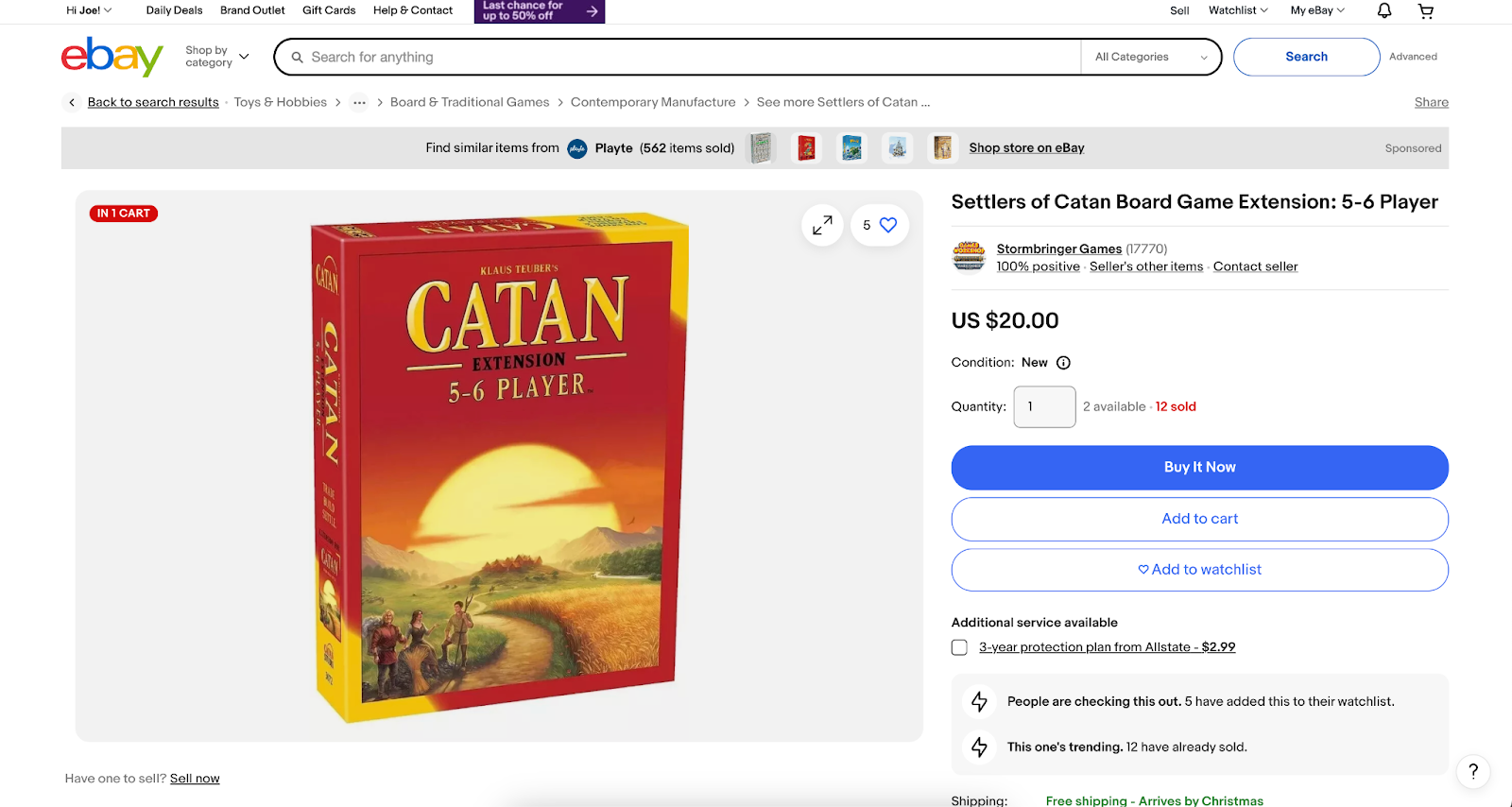Click the Sell now link
Viewport: 1512px width, 807px height.
click(x=195, y=779)
